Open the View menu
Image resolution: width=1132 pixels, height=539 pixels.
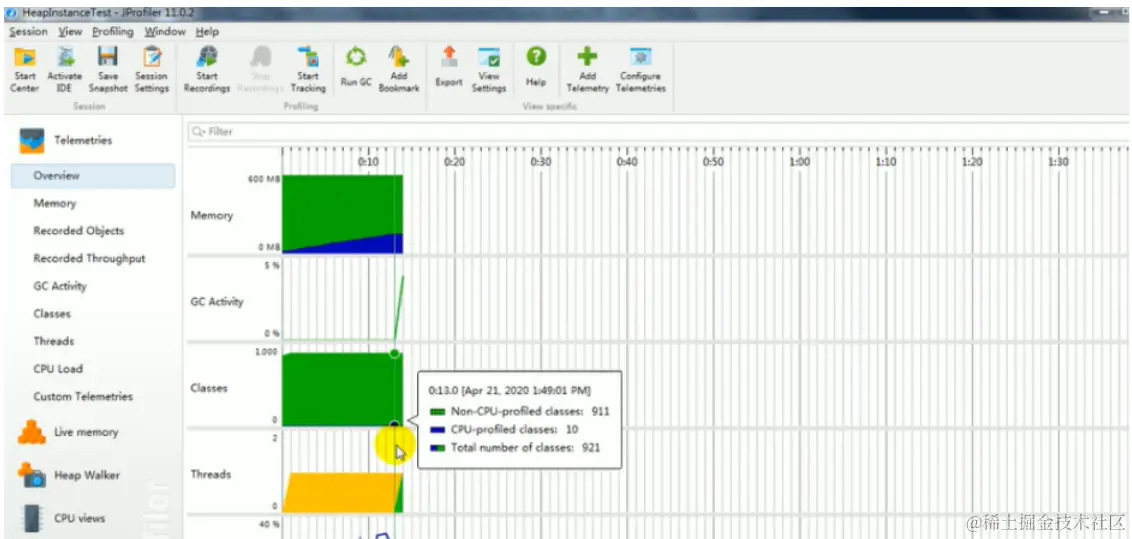(70, 32)
